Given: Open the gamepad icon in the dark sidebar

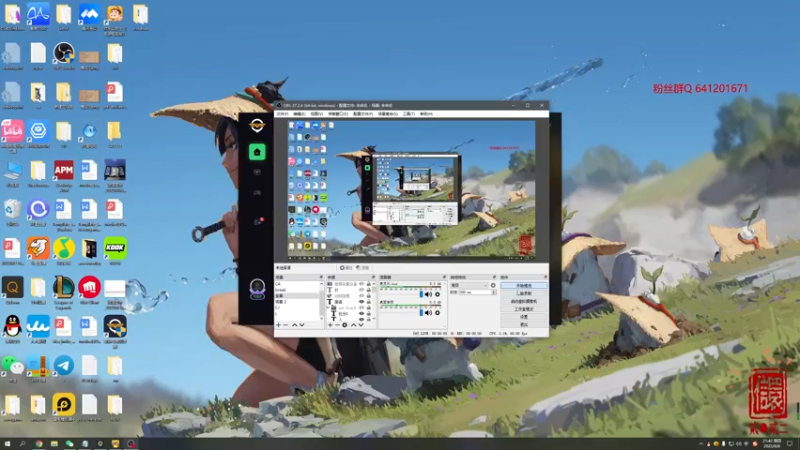Looking at the screenshot, I should (x=257, y=193).
